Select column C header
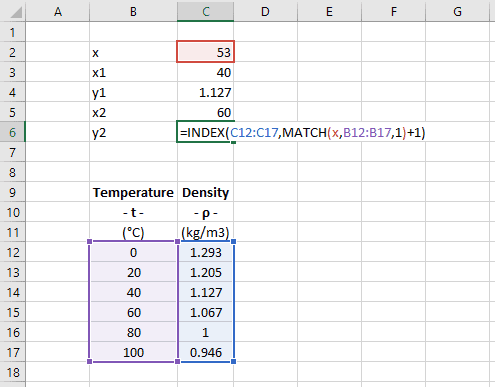The image size is (495, 387). (205, 11)
